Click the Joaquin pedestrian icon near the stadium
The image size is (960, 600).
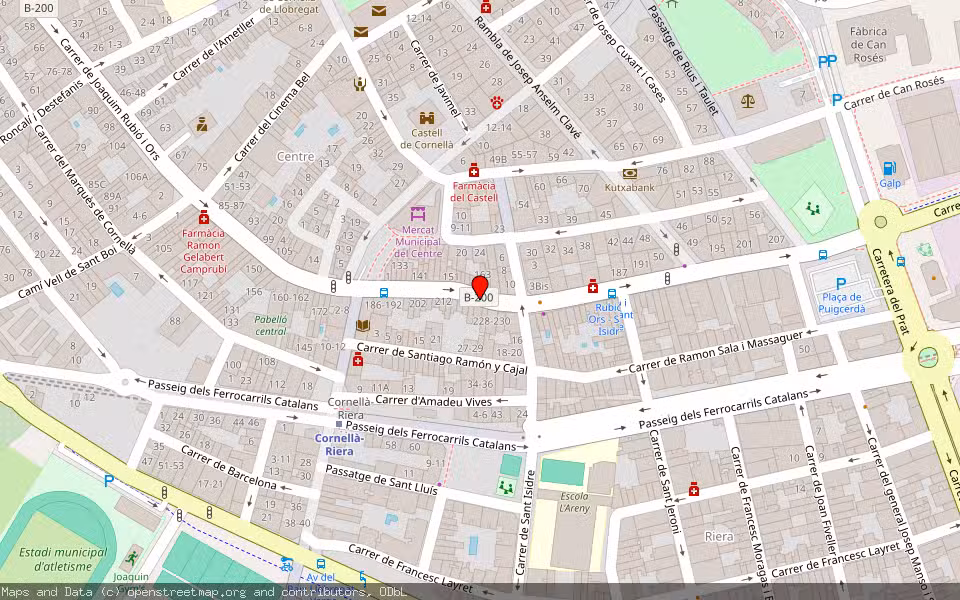coord(133,557)
